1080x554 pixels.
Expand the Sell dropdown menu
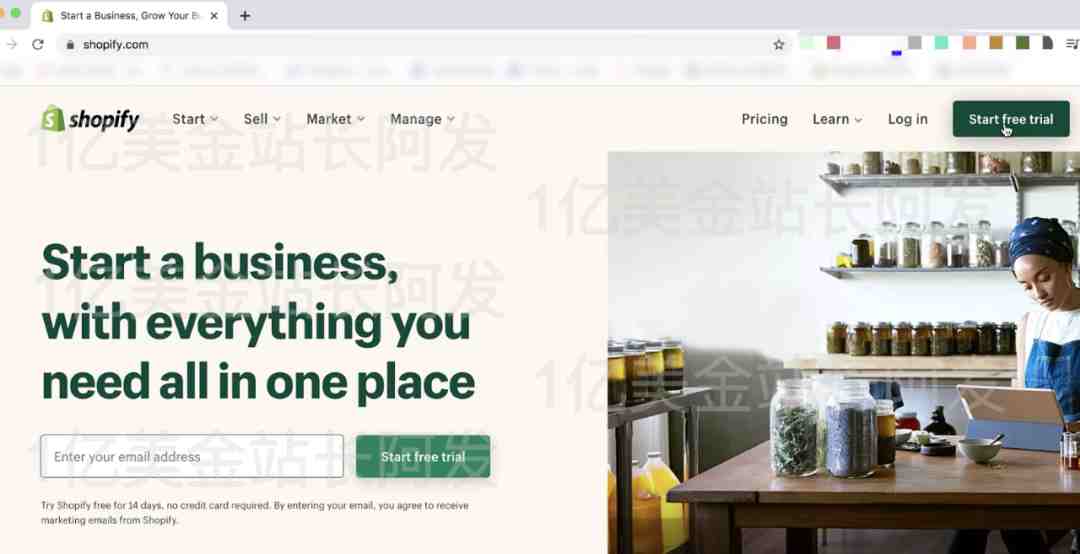coord(262,119)
